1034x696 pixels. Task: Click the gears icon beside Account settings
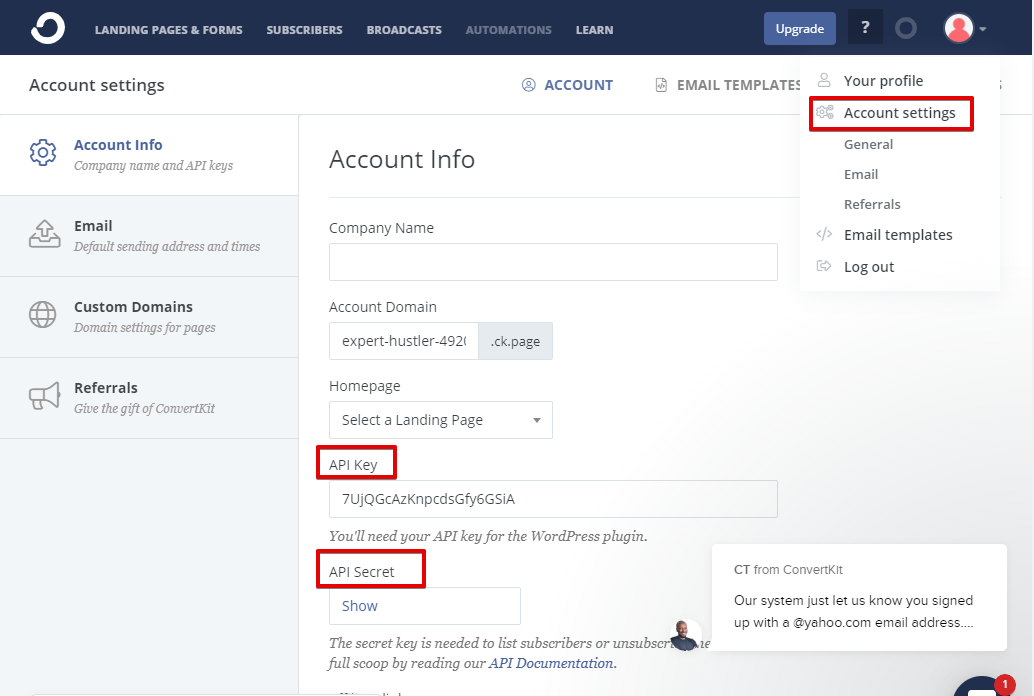pyautogui.click(x=824, y=111)
